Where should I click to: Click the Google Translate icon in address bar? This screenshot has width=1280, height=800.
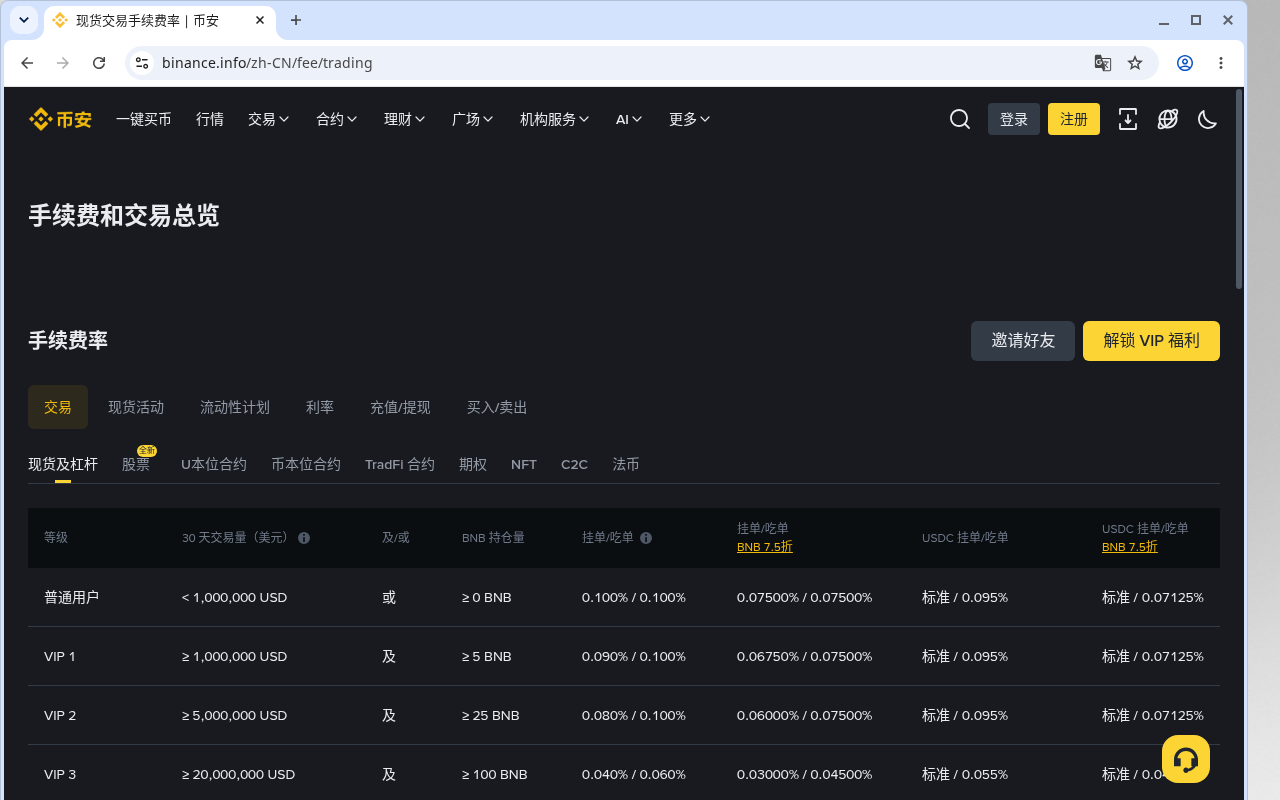pyautogui.click(x=1103, y=63)
